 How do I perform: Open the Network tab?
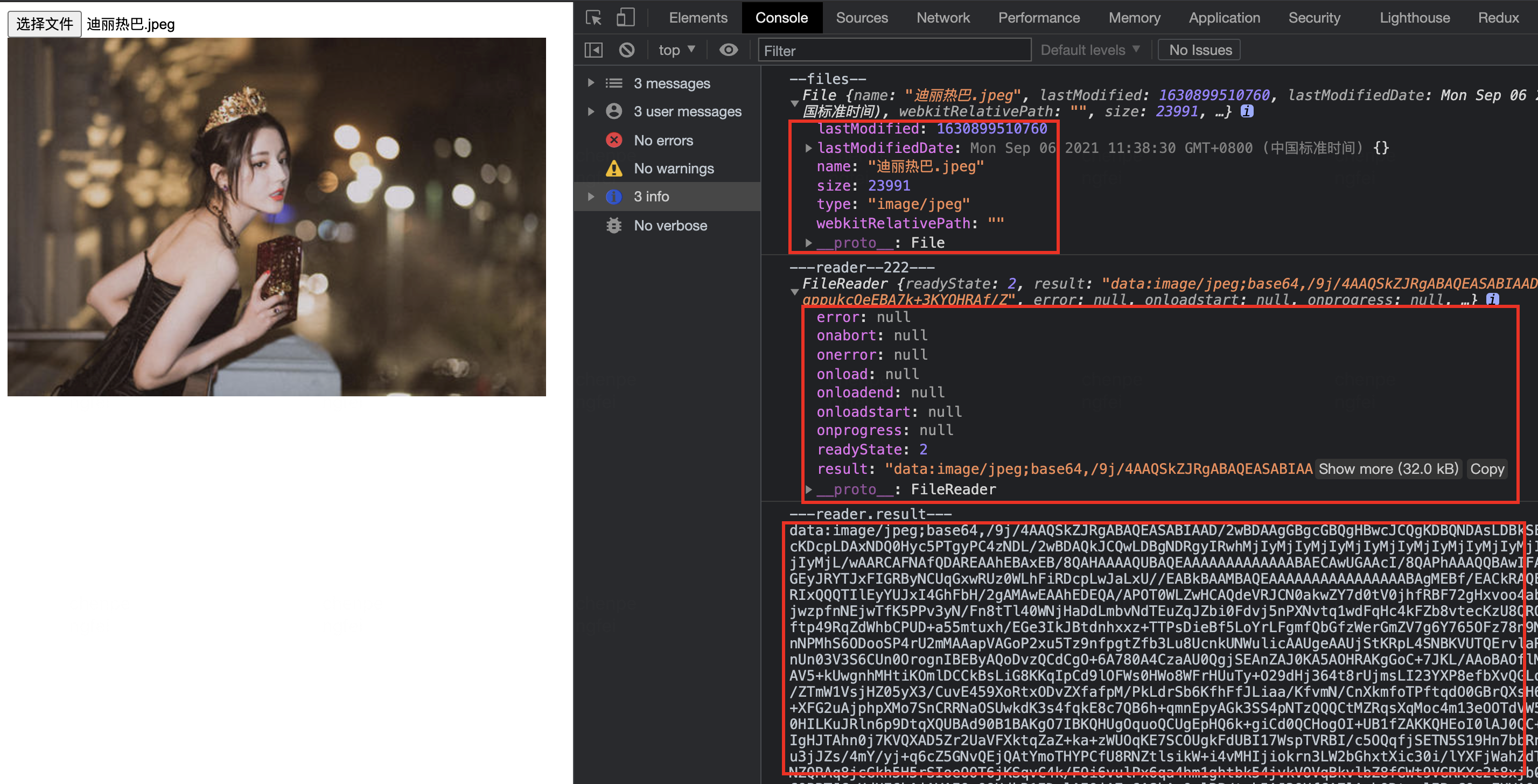(x=943, y=17)
